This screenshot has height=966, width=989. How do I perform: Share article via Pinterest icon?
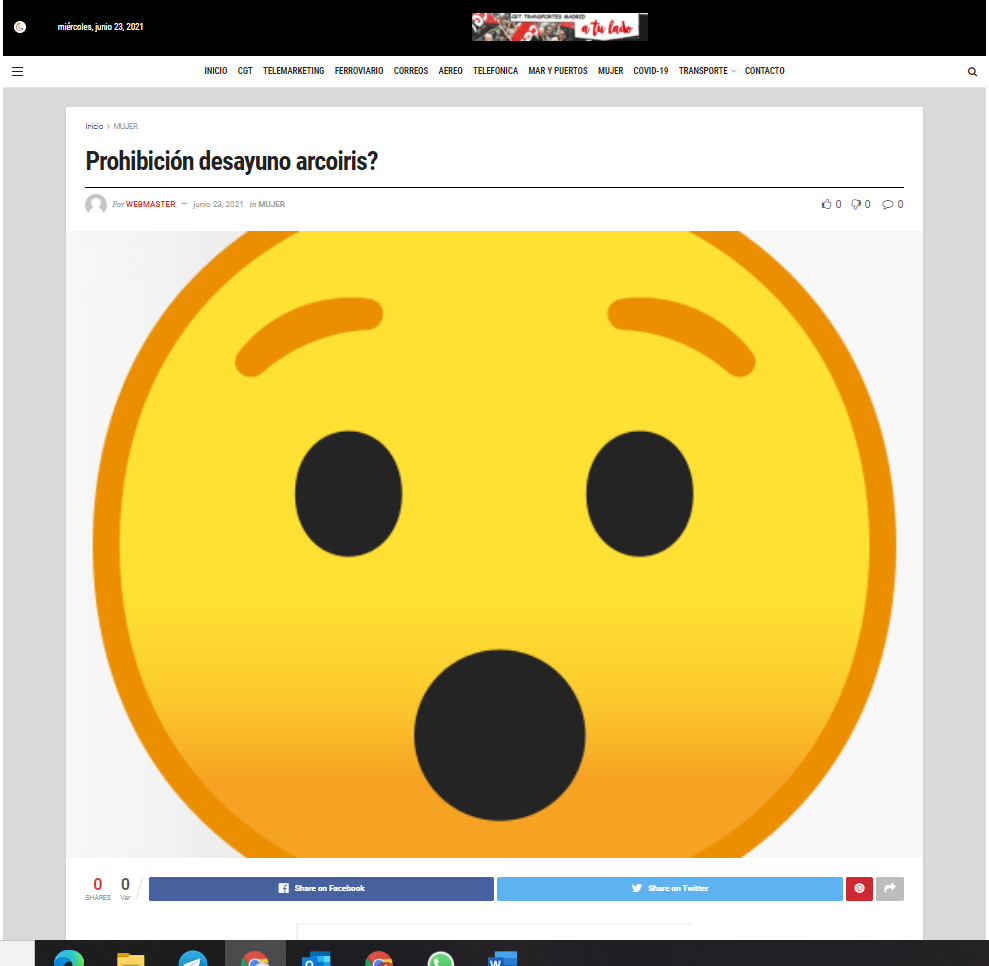(859, 889)
